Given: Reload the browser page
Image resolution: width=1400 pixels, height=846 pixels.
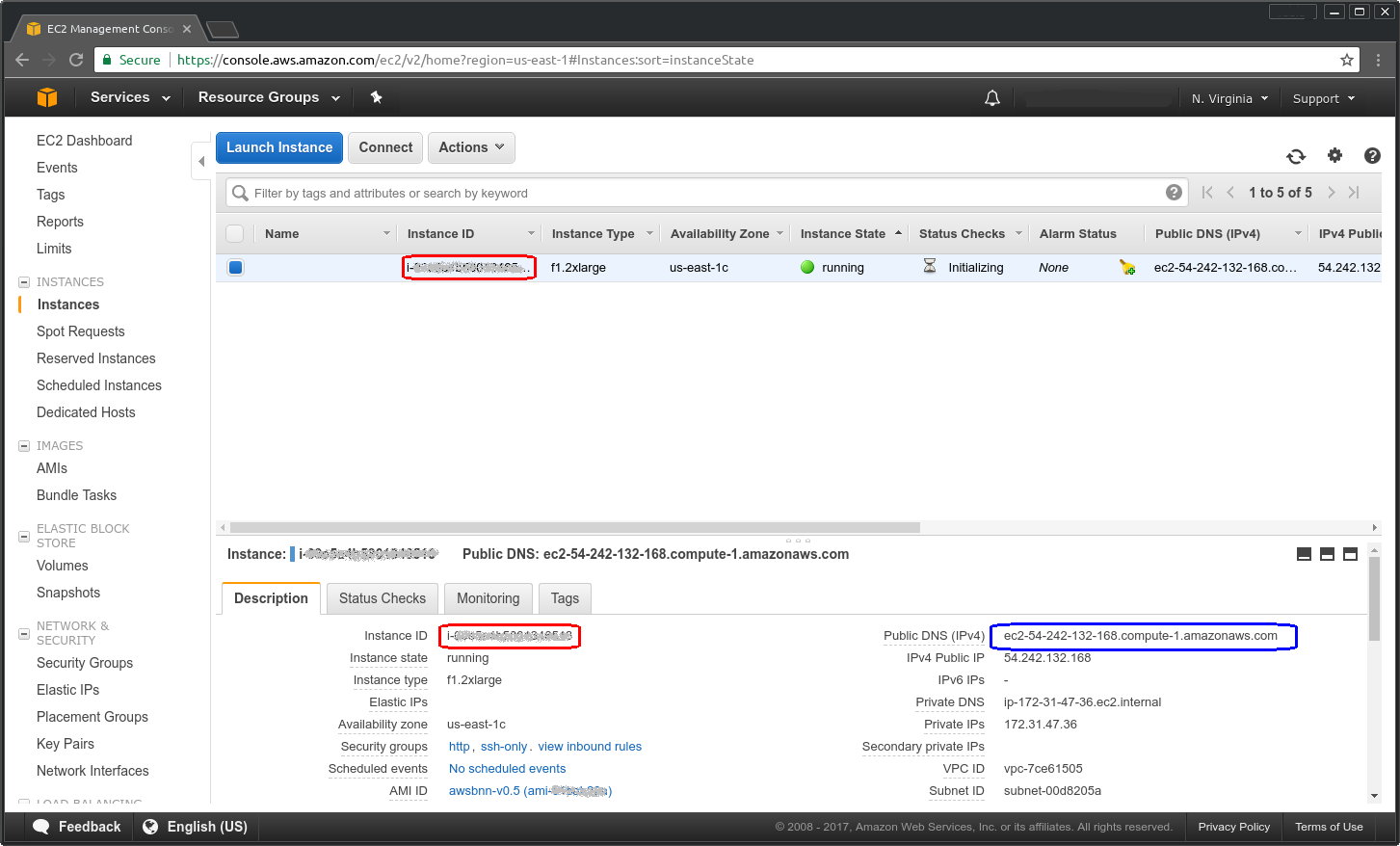Looking at the screenshot, I should pos(76,60).
